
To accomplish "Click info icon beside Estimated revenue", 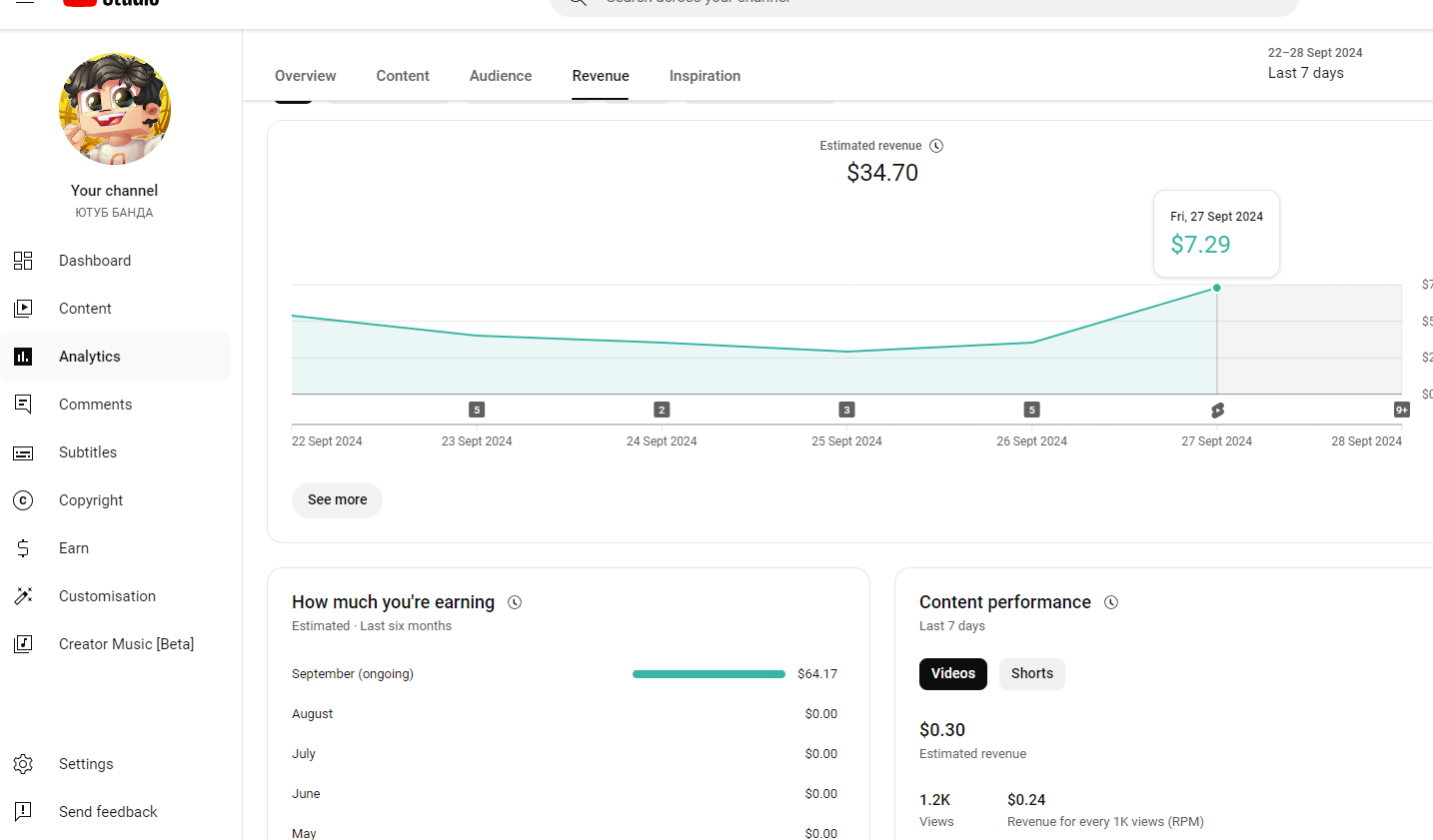I will (936, 146).
